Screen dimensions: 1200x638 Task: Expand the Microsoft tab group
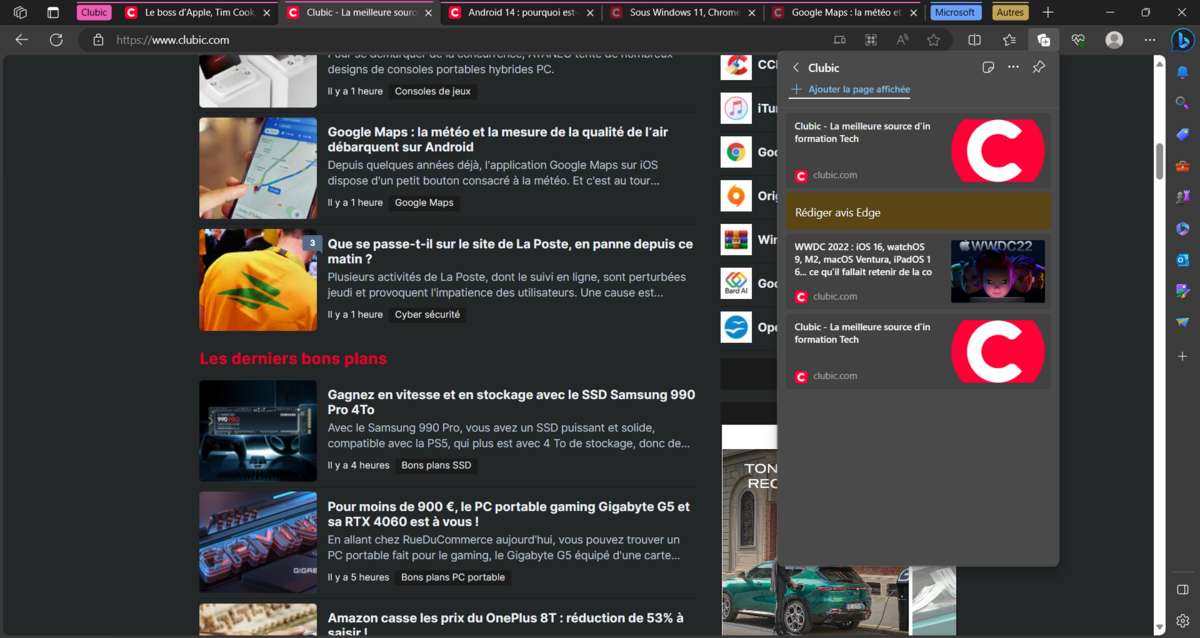pos(955,13)
